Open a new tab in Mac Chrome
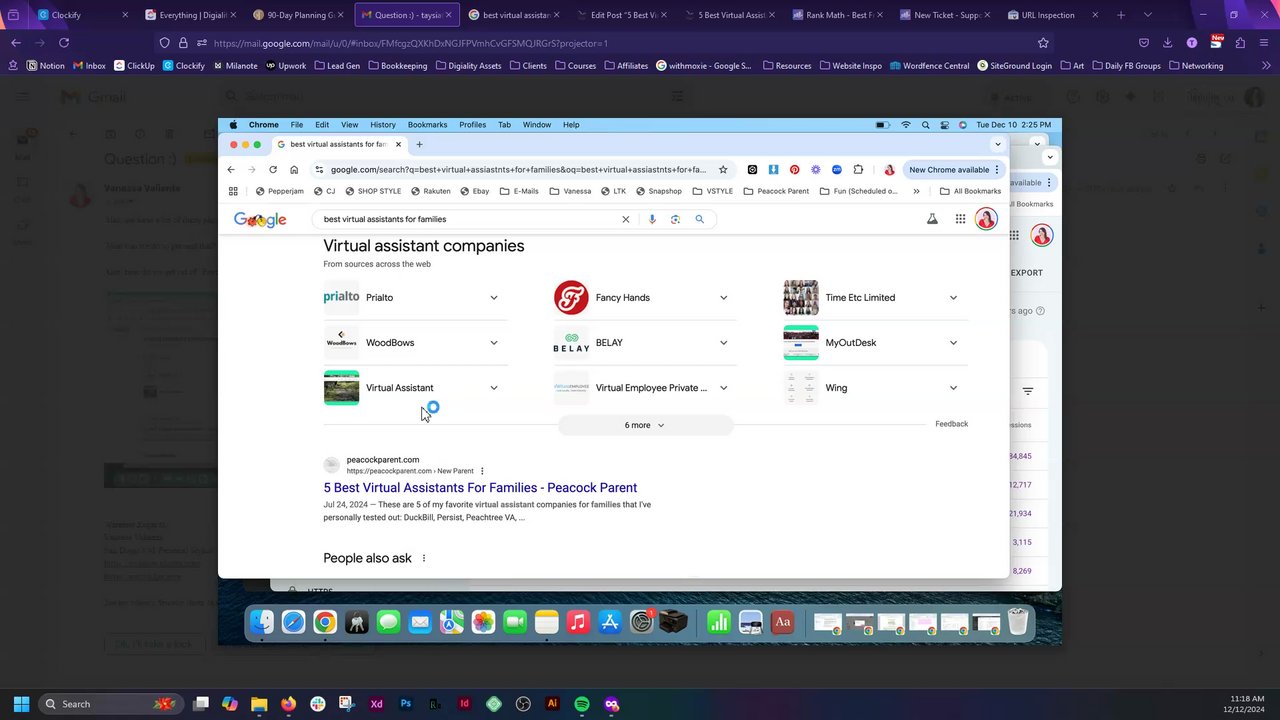Screen dimensions: 1280x720 [419, 145]
